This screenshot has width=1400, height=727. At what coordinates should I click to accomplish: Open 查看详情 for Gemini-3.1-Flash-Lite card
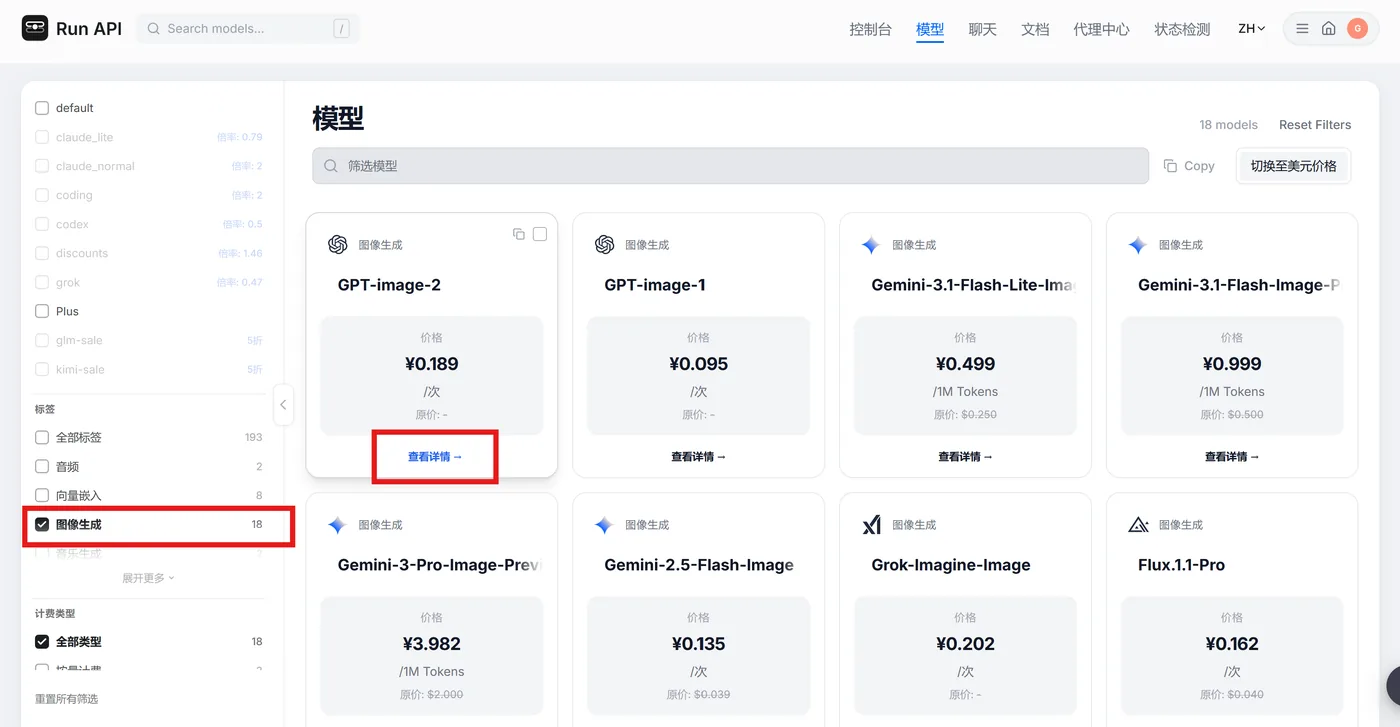click(x=965, y=457)
